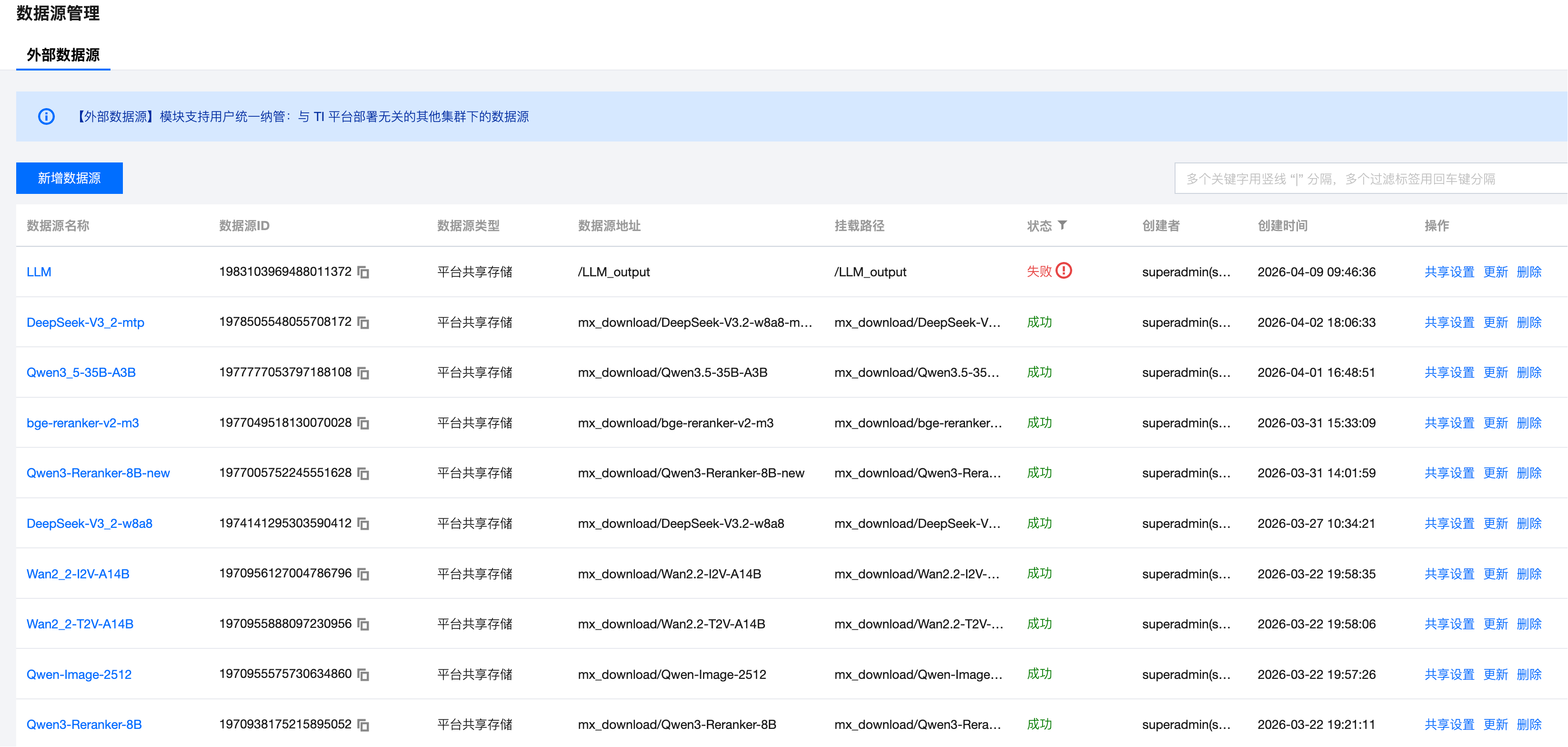
Task: Click the red failure warning icon for LLM
Action: click(1064, 270)
